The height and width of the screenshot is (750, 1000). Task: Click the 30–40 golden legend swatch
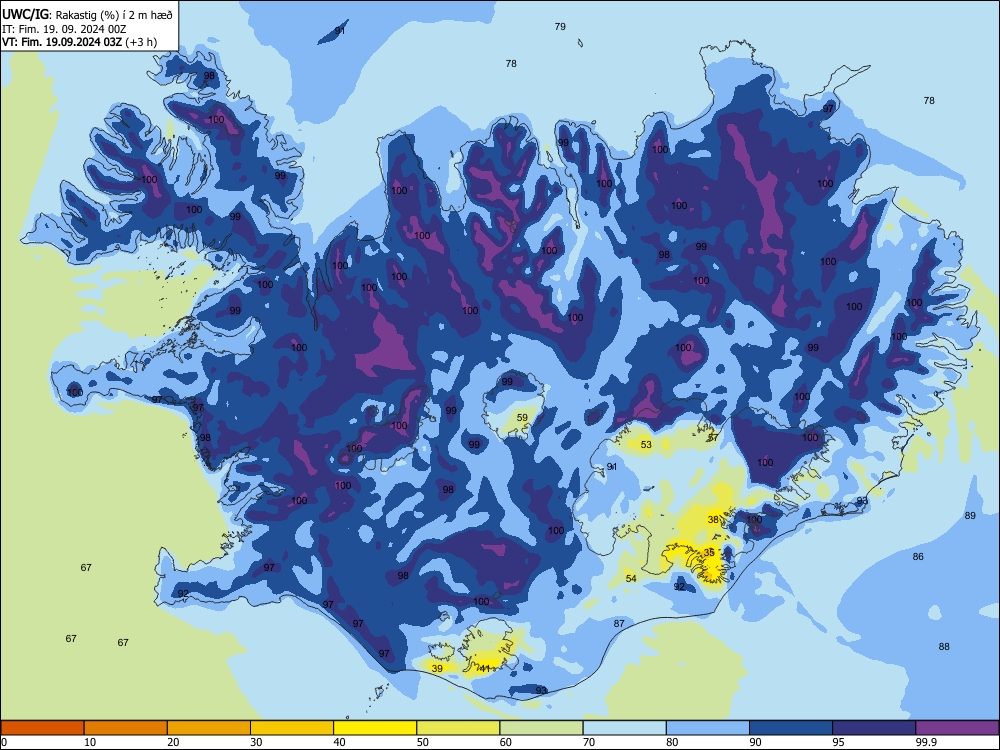[292, 728]
